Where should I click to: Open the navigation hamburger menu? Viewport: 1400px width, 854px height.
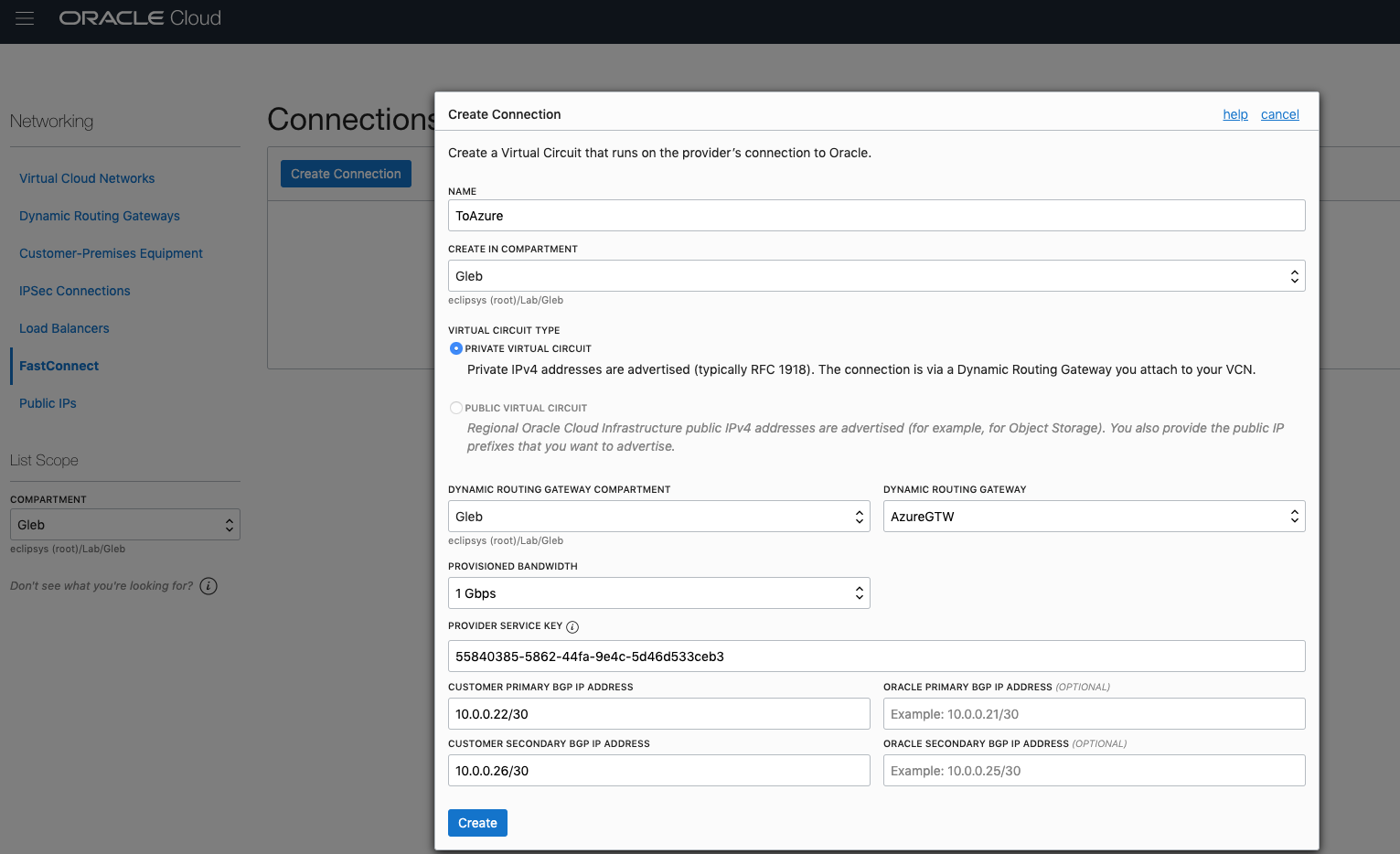click(24, 17)
